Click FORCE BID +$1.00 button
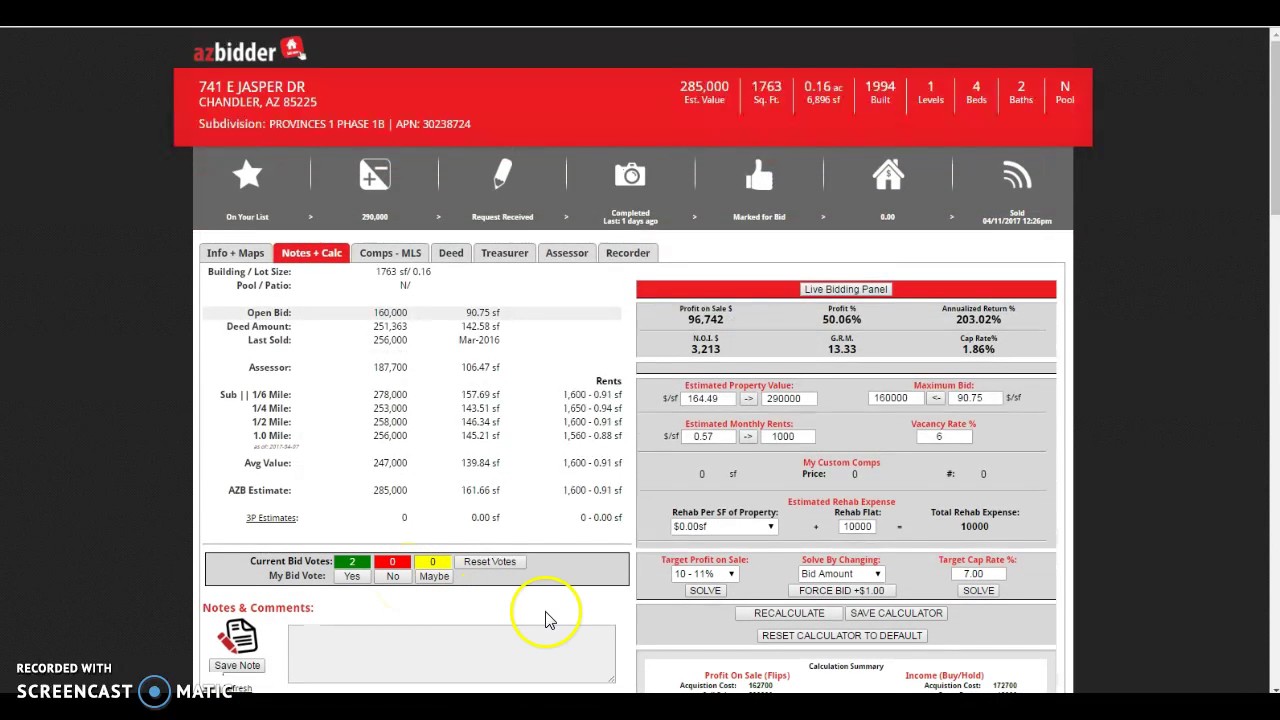The width and height of the screenshot is (1280, 720). click(841, 591)
